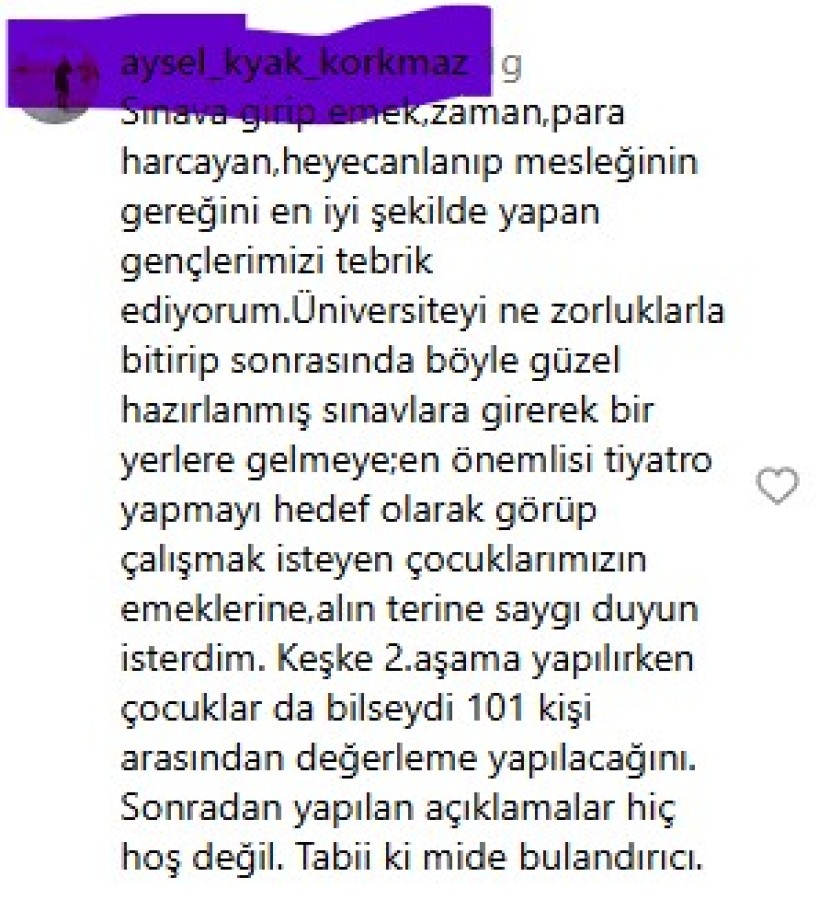
Task: Click the phrase 'Keşke 2.aşama yapılırken'
Action: pos(486,660)
